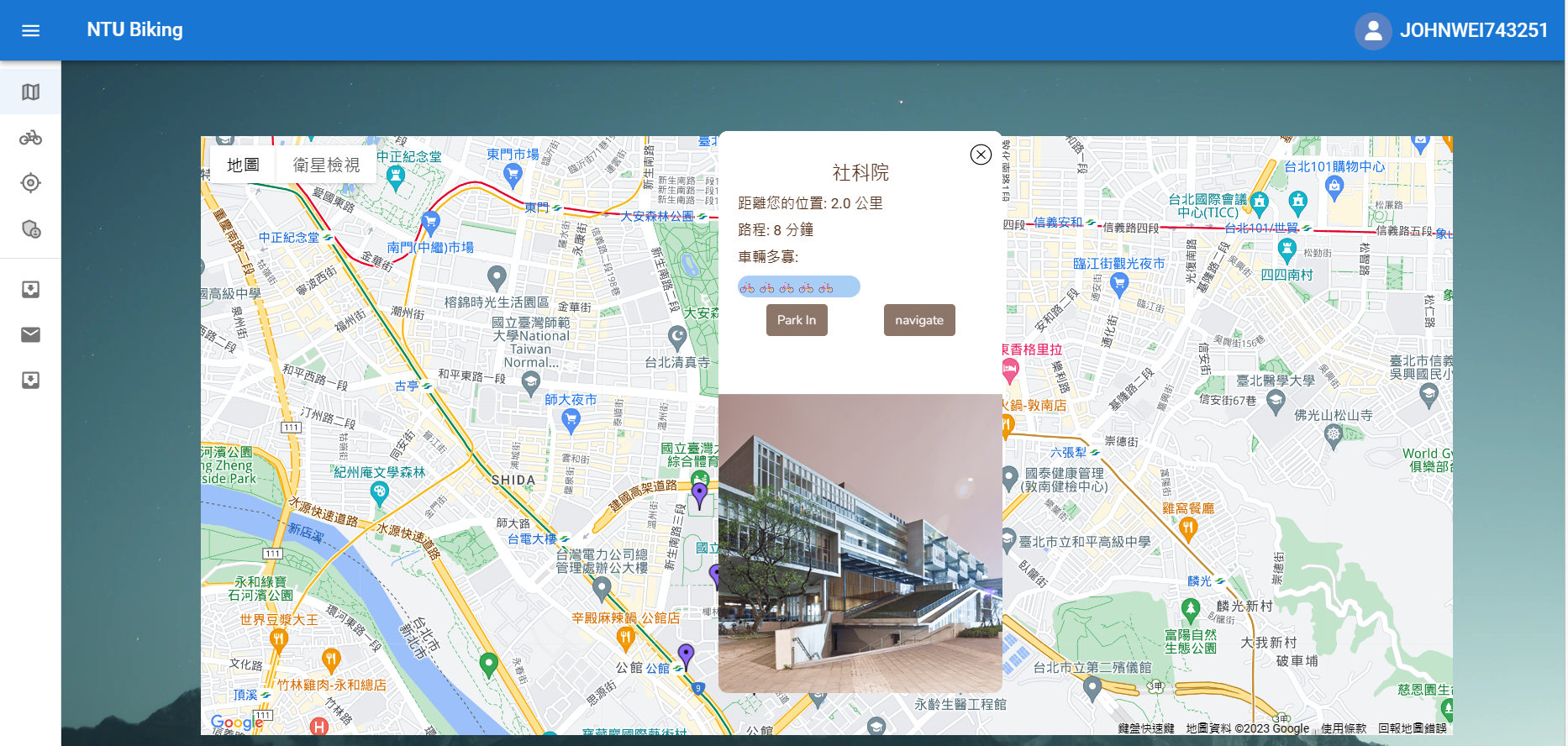The width and height of the screenshot is (1568, 746).
Task: Open the hamburger navigation menu
Action: [x=31, y=31]
